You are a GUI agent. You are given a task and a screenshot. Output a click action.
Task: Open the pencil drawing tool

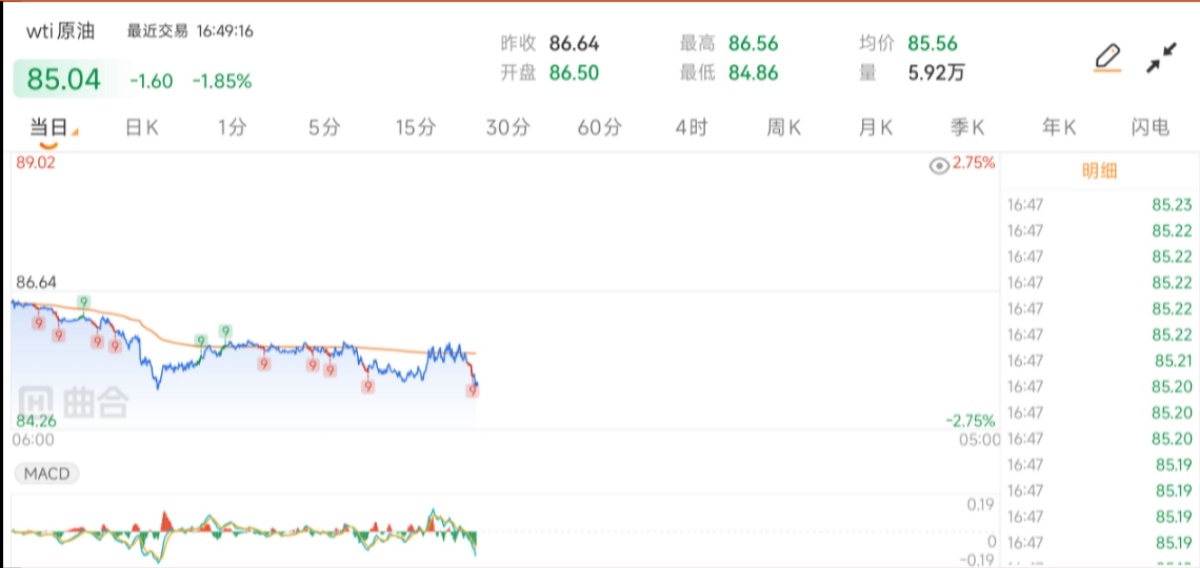tap(1107, 58)
